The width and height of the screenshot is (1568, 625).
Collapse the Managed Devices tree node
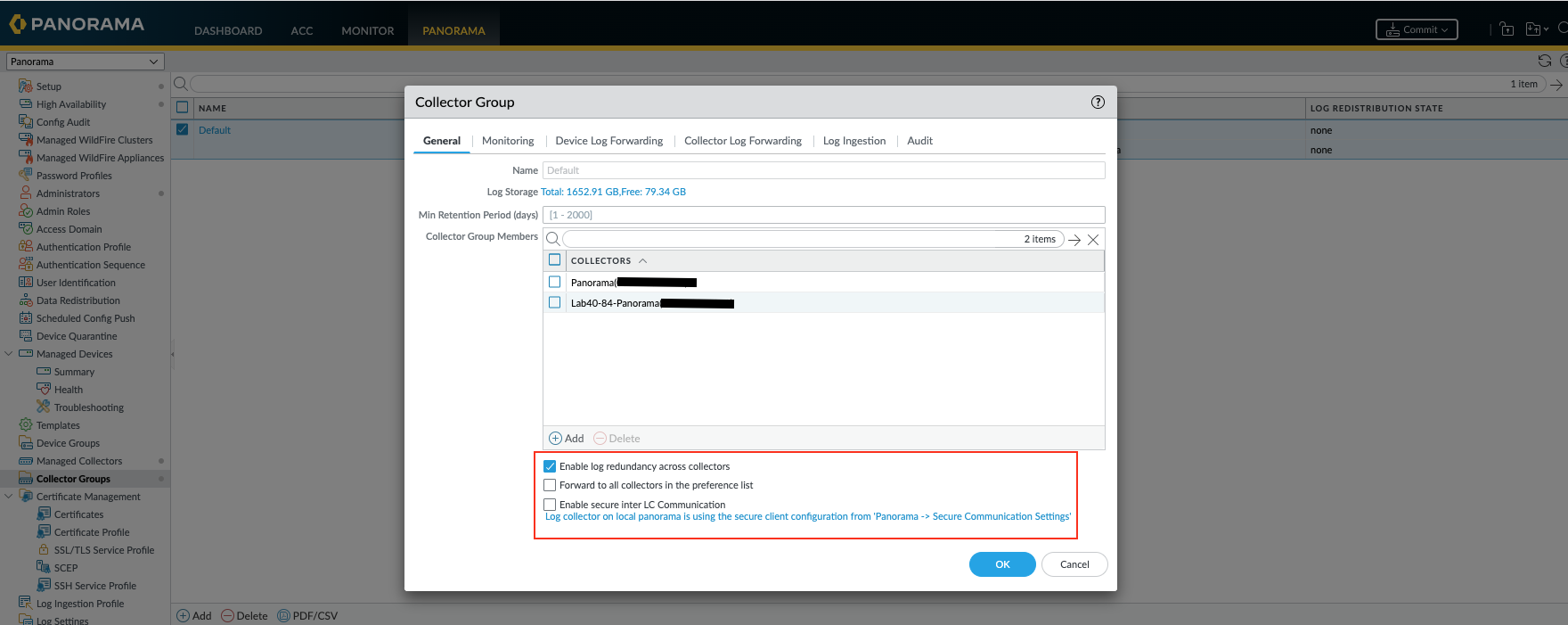click(9, 354)
